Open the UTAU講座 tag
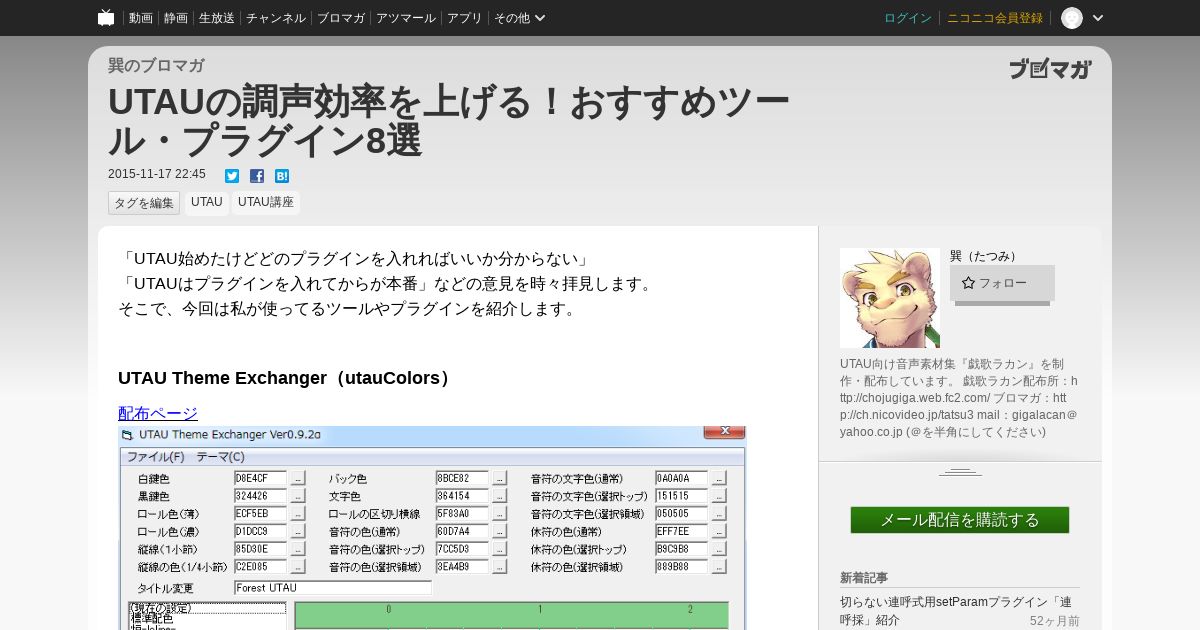This screenshot has height=630, width=1200. (266, 202)
